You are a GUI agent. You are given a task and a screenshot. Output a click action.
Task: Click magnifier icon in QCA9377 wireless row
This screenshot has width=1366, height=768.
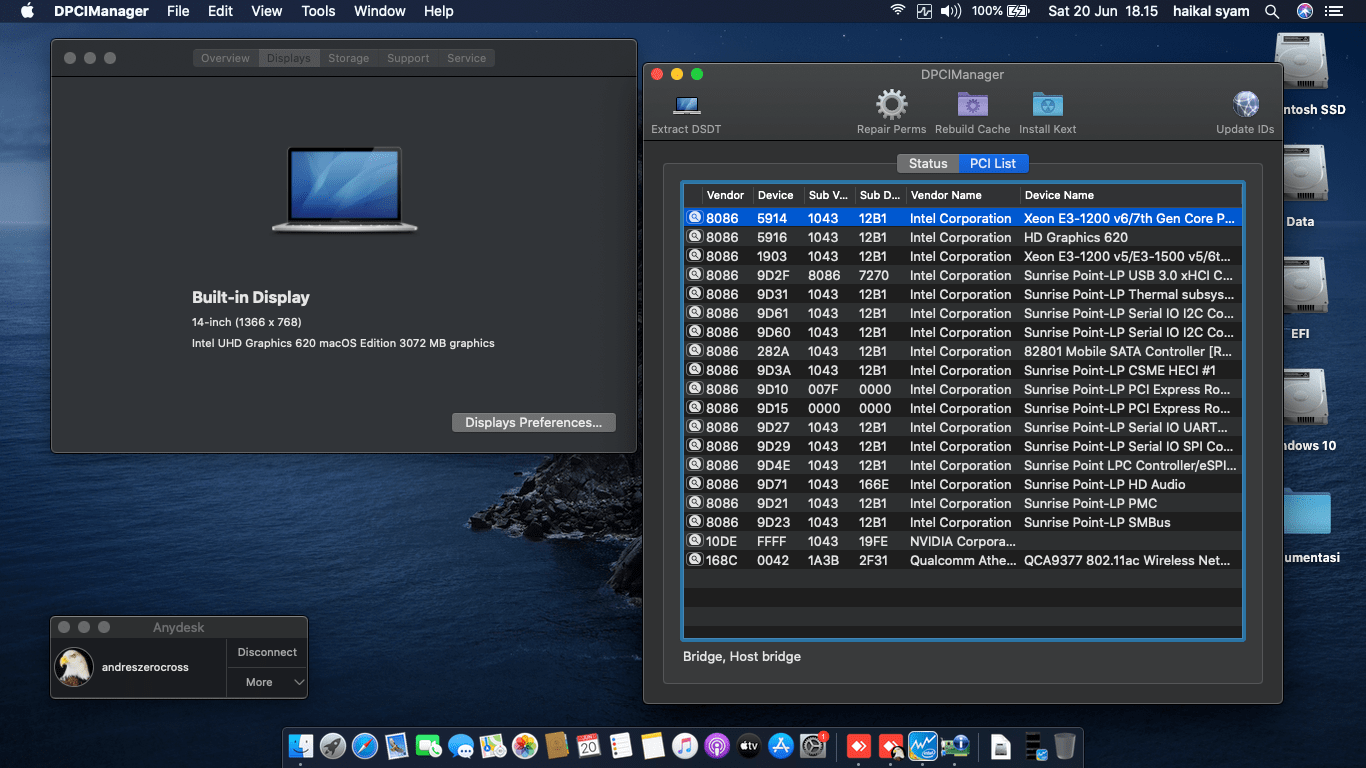pos(695,560)
